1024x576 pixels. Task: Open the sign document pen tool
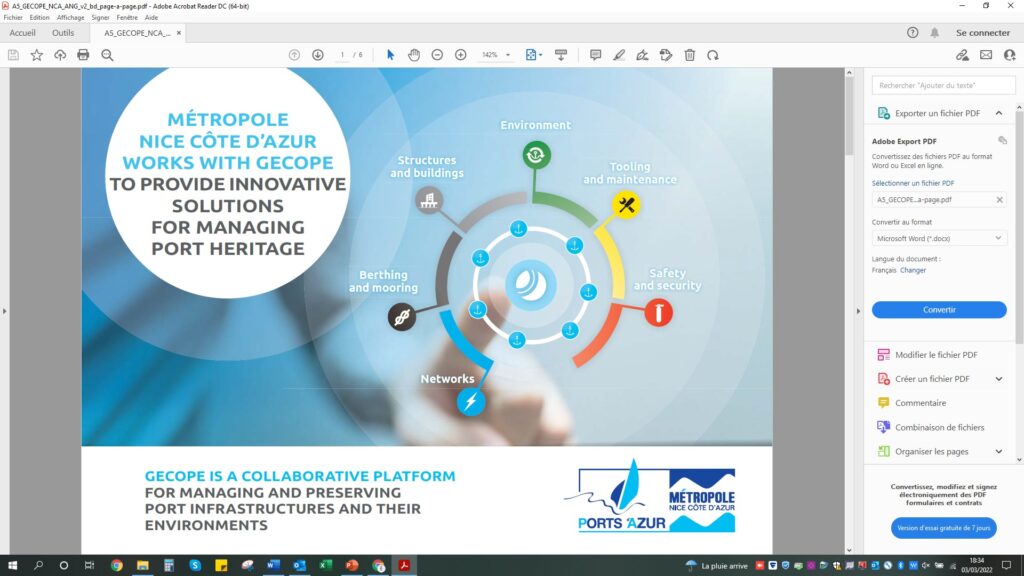[x=643, y=56]
